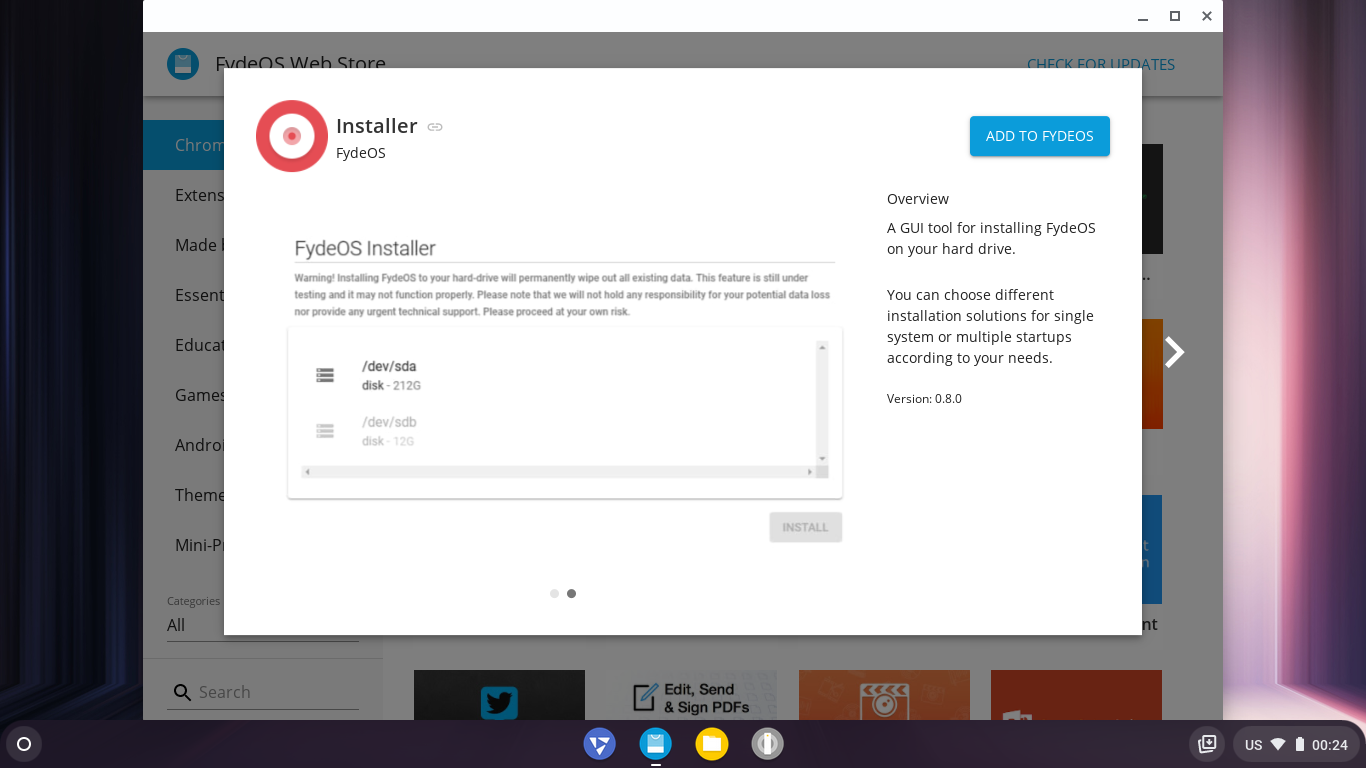The image size is (1366, 768).
Task: Click the Version: 0.8.0 text
Action: [924, 399]
